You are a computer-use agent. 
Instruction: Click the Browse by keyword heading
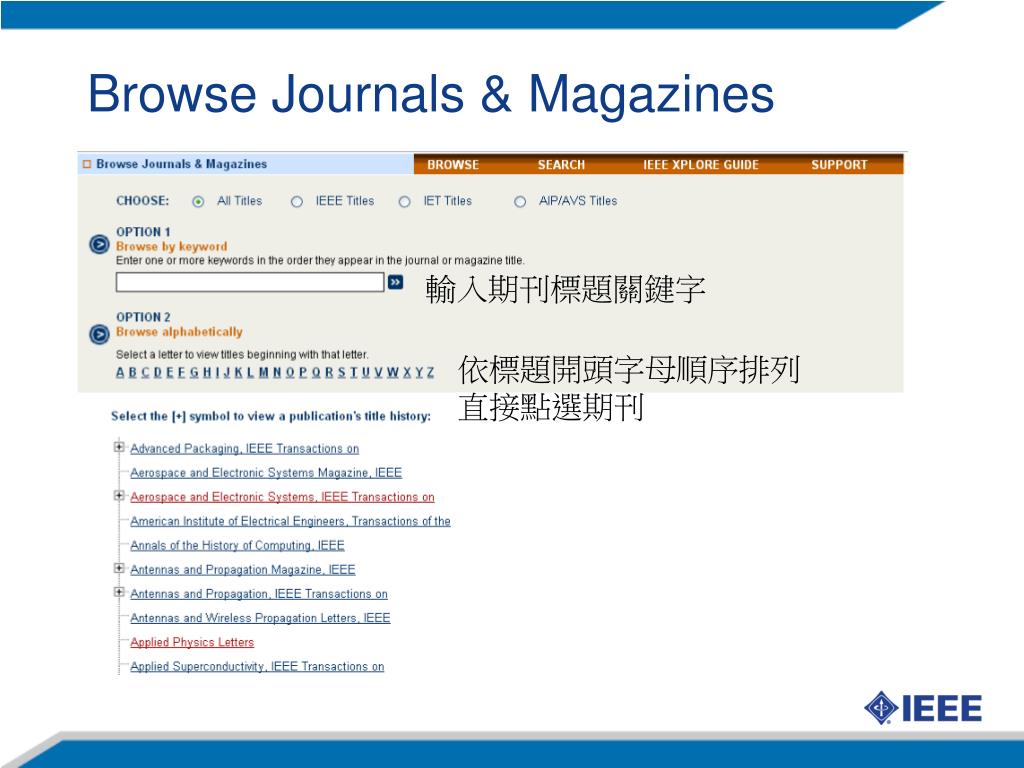[172, 246]
